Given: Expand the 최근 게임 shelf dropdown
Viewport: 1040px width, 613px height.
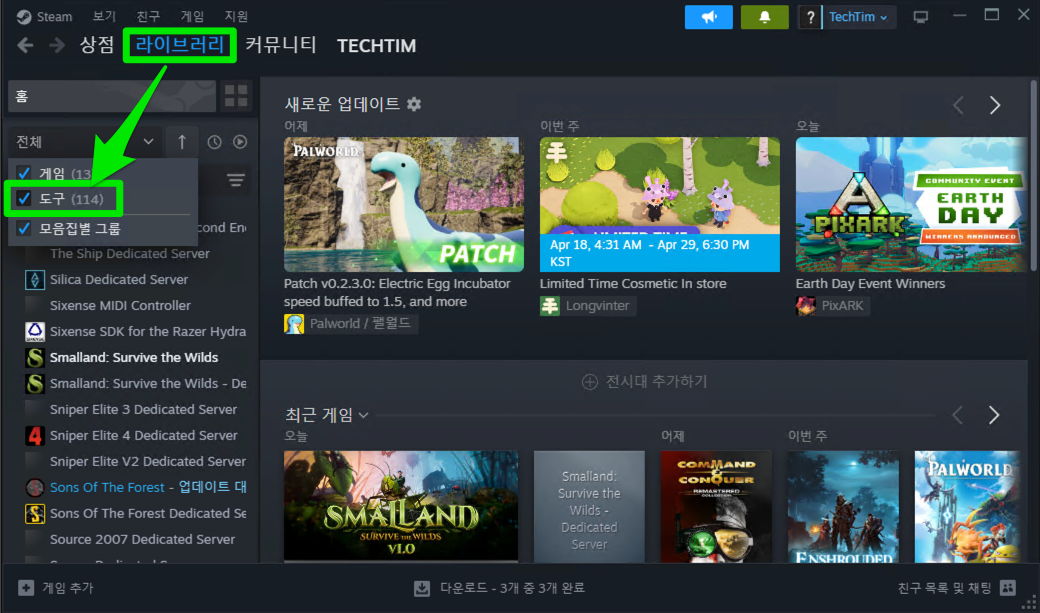Looking at the screenshot, I should pos(363,415).
